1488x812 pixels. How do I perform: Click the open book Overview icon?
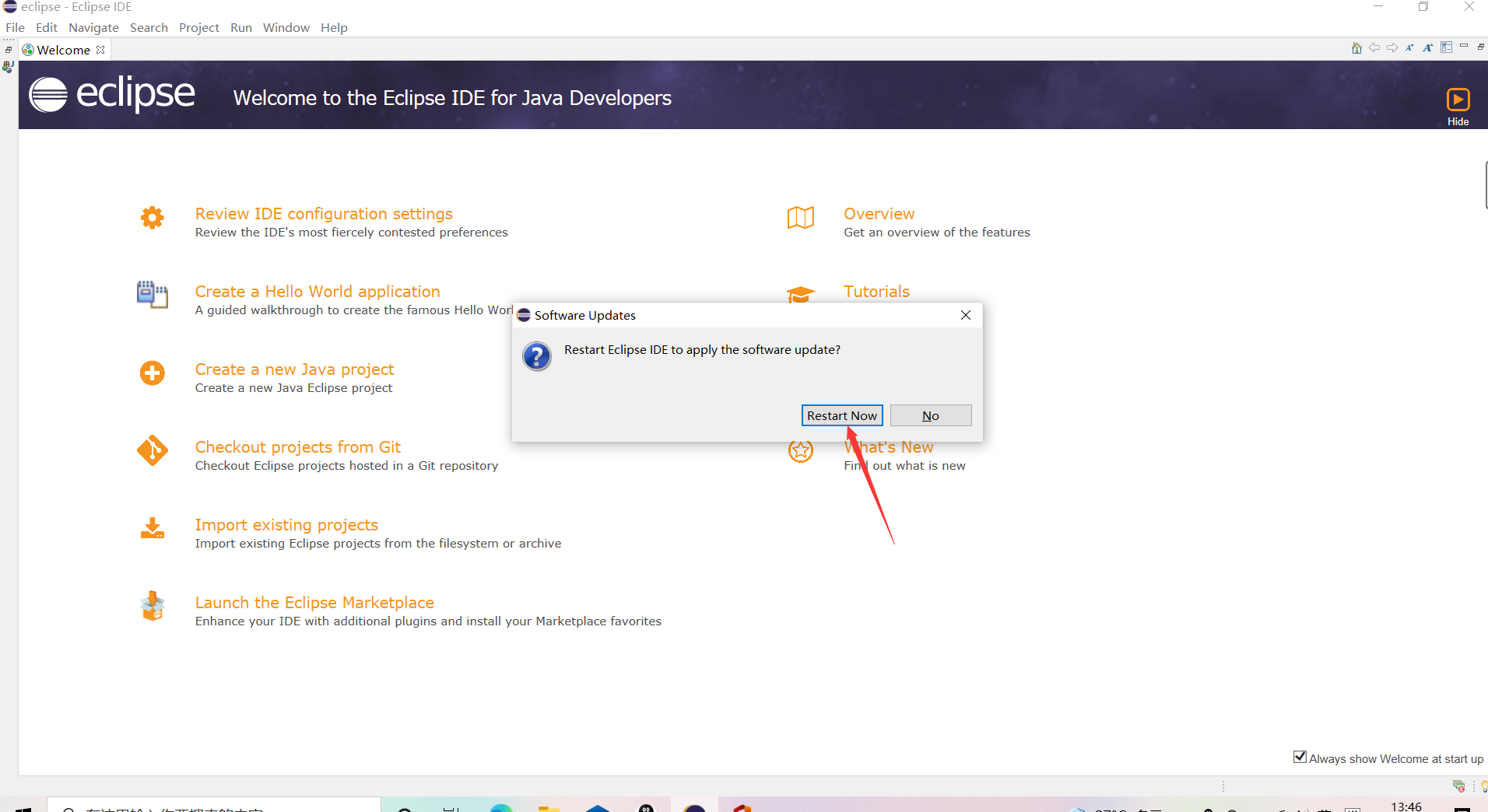(x=801, y=218)
